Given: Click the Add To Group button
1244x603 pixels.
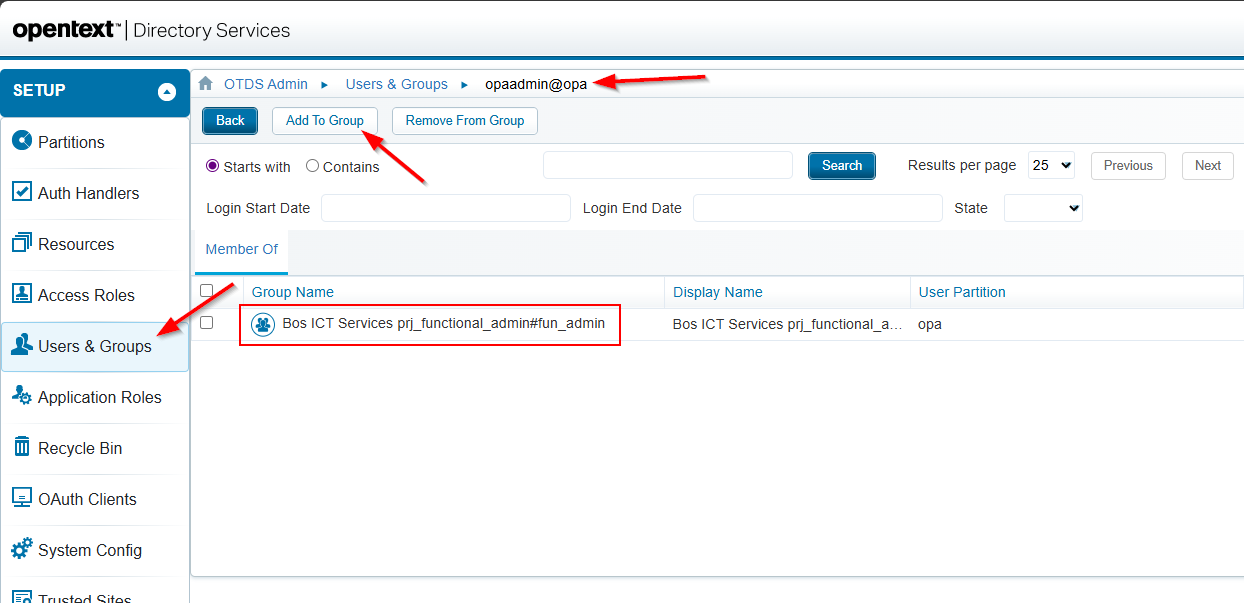Looking at the screenshot, I should click(324, 120).
